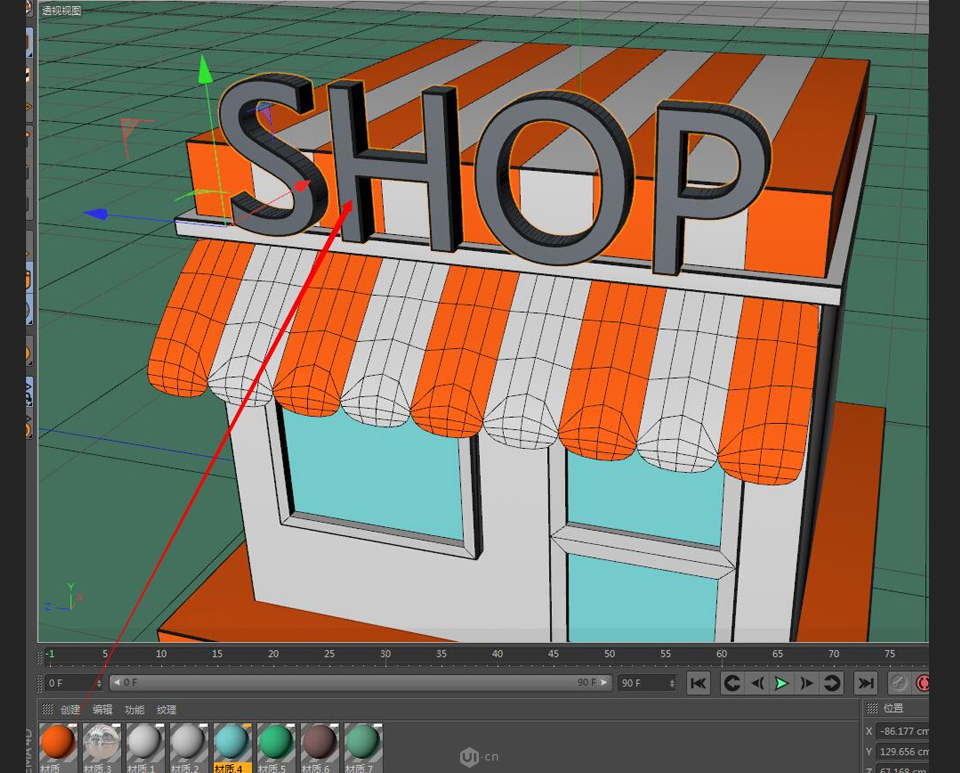
Task: Step backward one frame
Action: pos(758,683)
